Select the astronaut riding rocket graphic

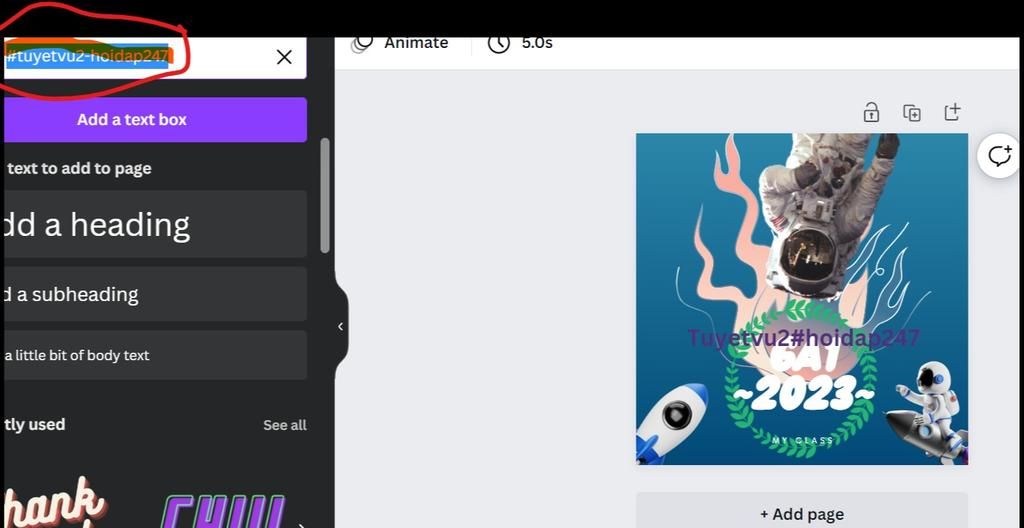(927, 412)
